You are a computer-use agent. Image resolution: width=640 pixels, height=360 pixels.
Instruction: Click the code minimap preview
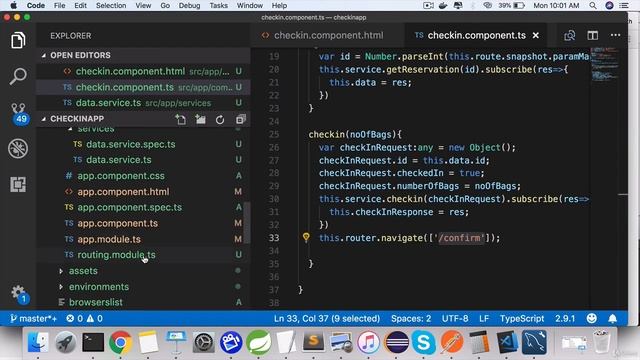tap(604, 65)
